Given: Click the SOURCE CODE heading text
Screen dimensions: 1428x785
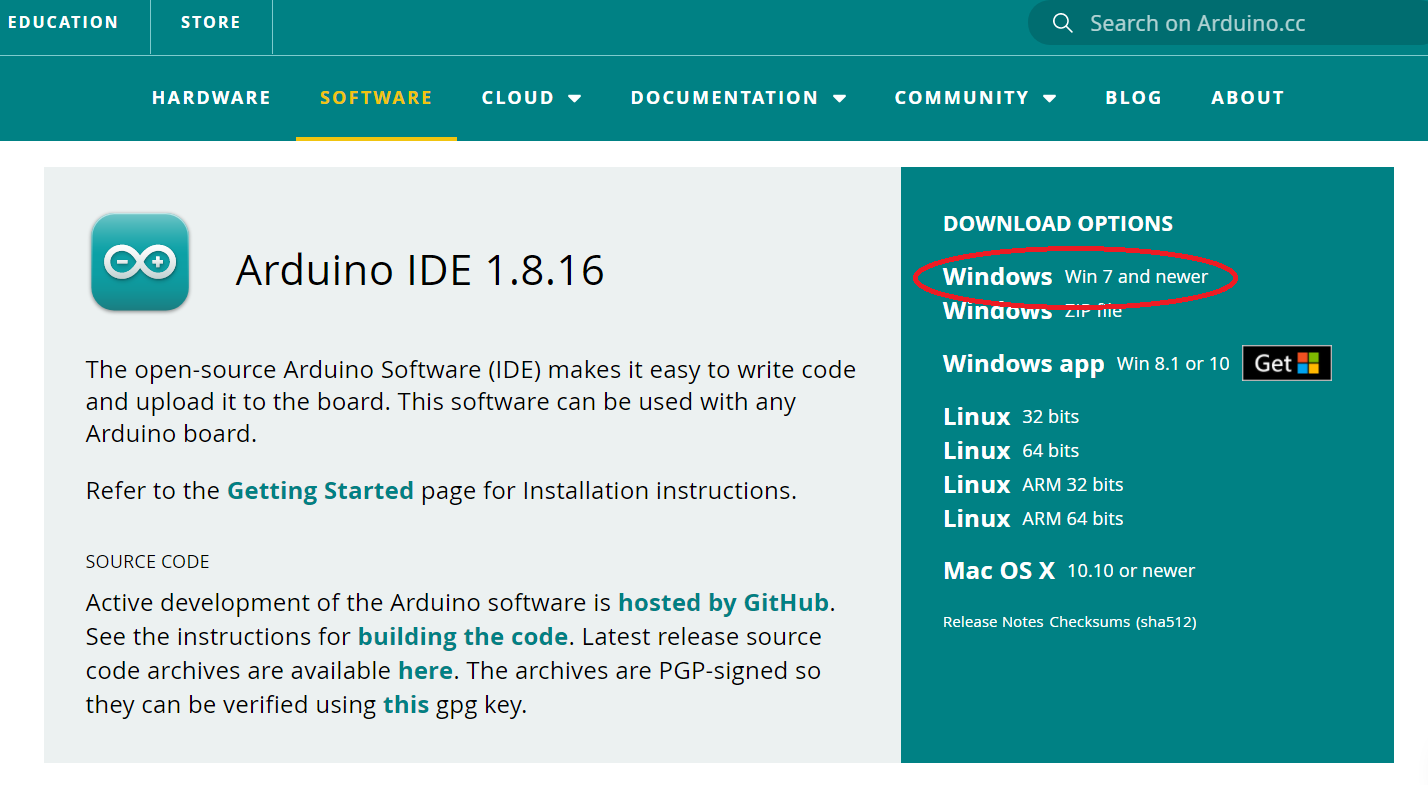Looking at the screenshot, I should click(x=148, y=562).
